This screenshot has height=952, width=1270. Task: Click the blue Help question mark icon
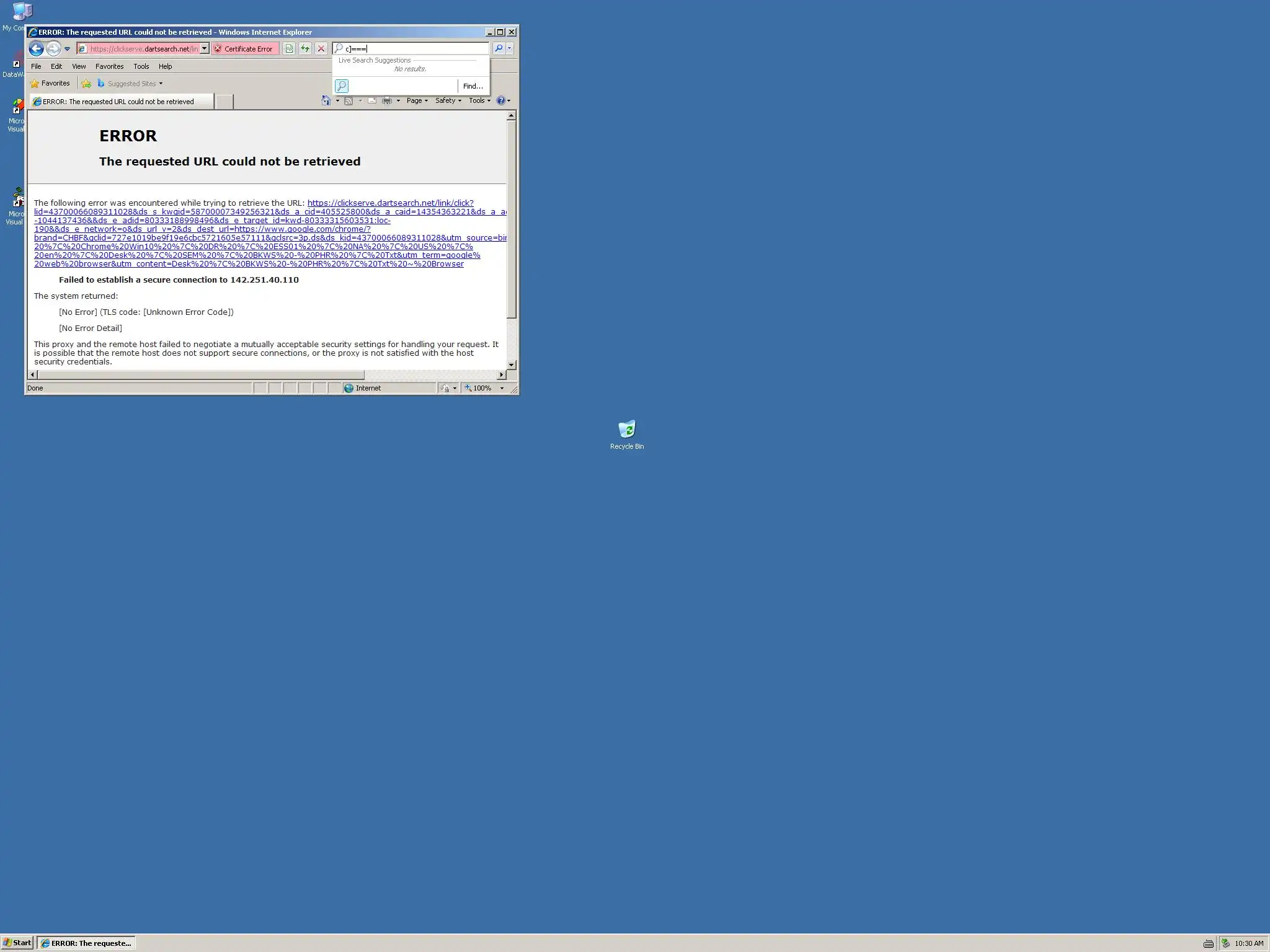pos(501,100)
